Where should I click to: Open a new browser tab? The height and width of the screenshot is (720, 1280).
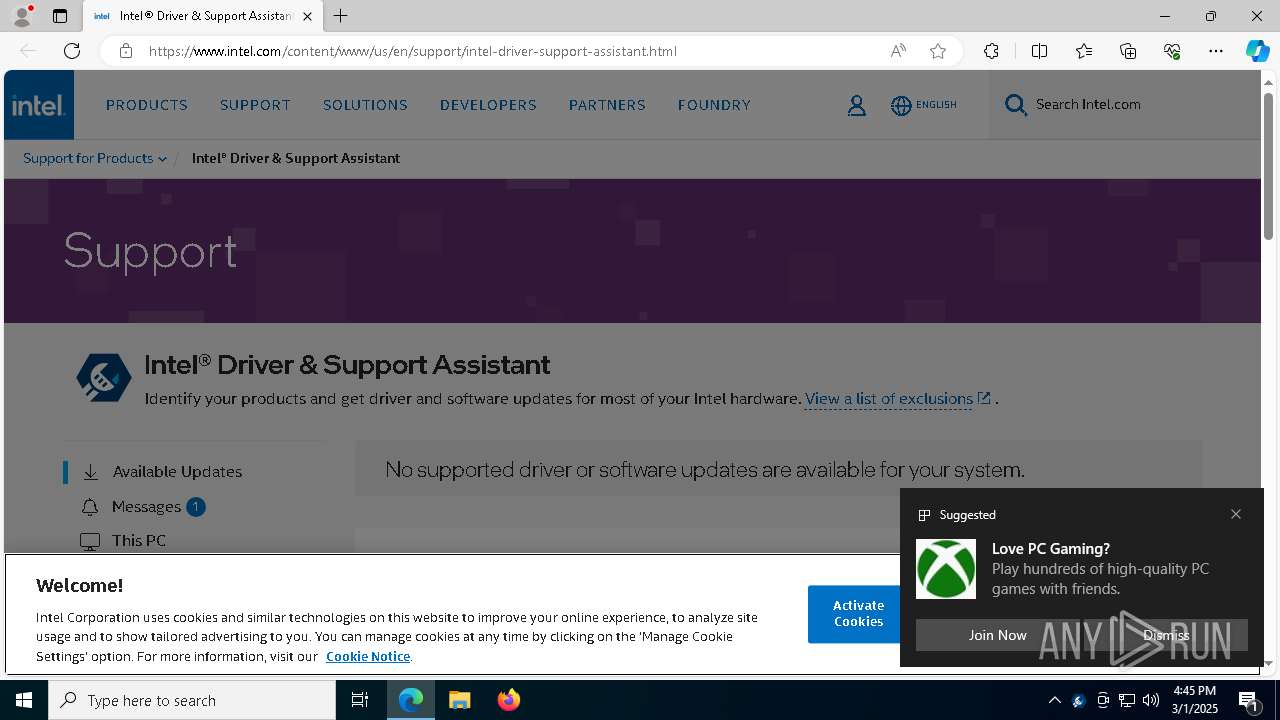[341, 16]
